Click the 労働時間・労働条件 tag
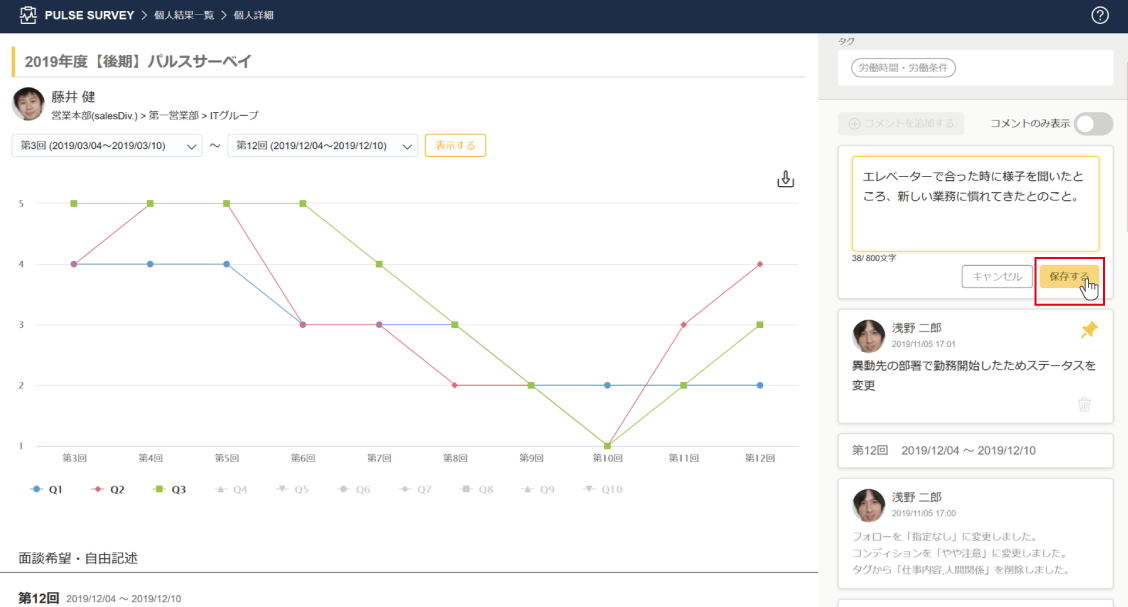The image size is (1128, 607). [x=904, y=68]
